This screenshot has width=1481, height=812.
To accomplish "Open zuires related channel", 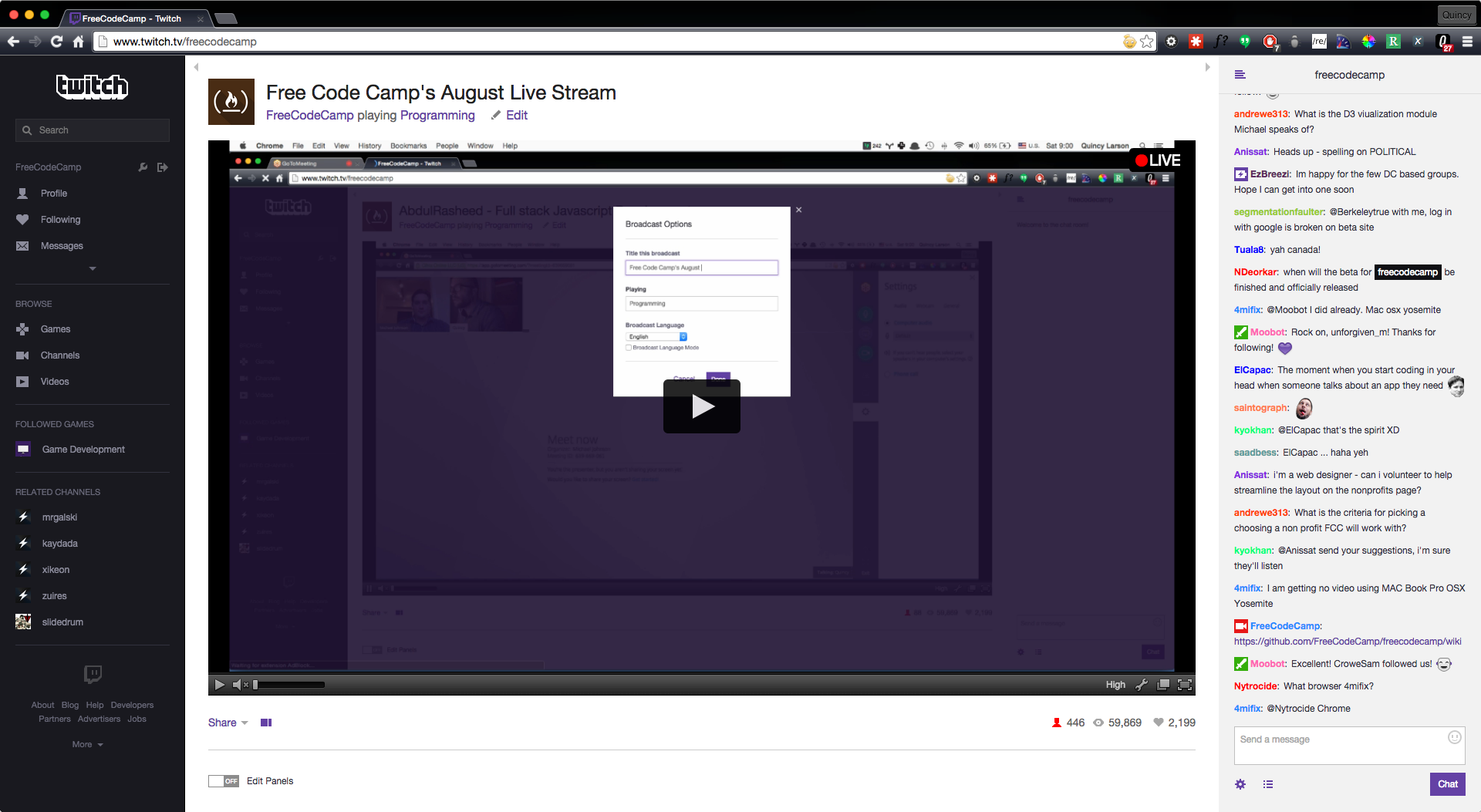I will [54, 596].
